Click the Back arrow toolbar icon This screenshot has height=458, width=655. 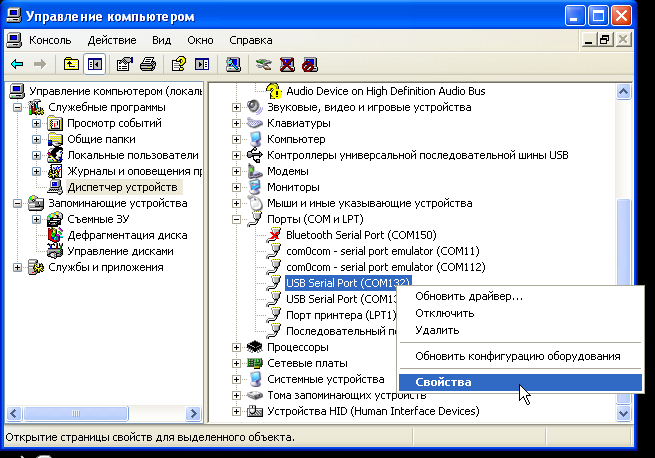(x=17, y=65)
